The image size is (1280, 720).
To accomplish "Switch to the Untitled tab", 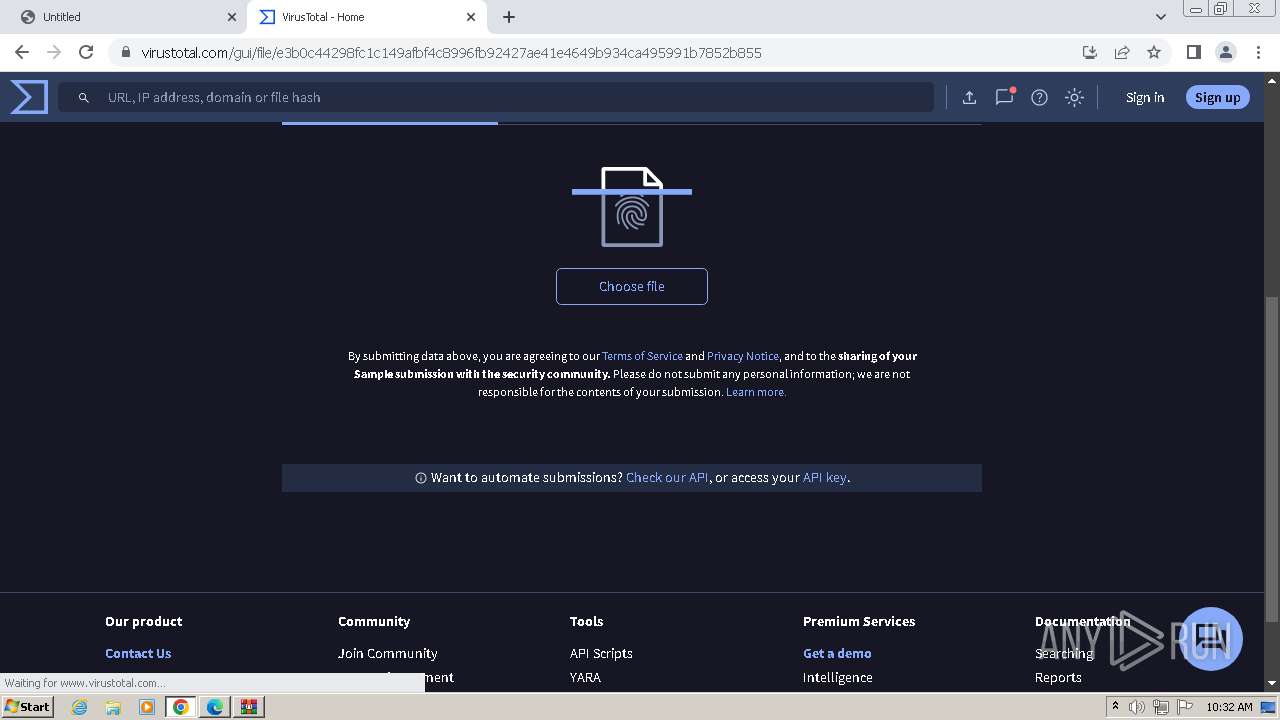I will (x=124, y=17).
